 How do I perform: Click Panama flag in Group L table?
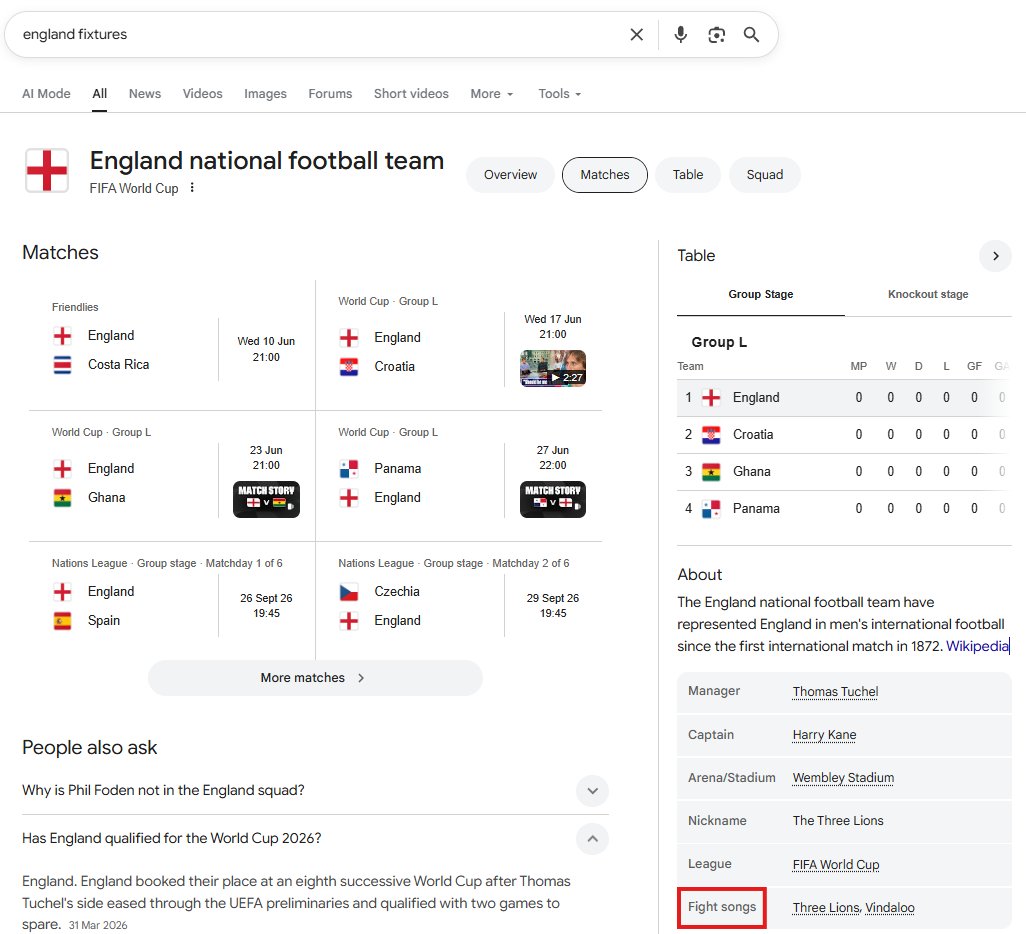point(711,509)
